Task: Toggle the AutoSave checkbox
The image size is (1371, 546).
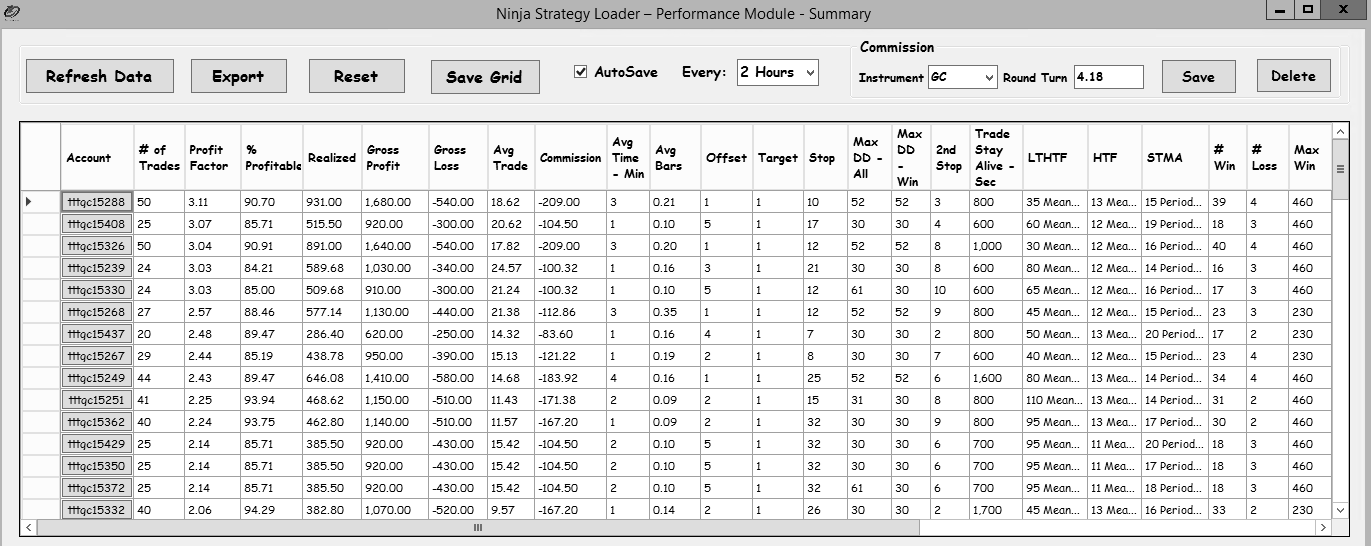Action: coord(581,72)
